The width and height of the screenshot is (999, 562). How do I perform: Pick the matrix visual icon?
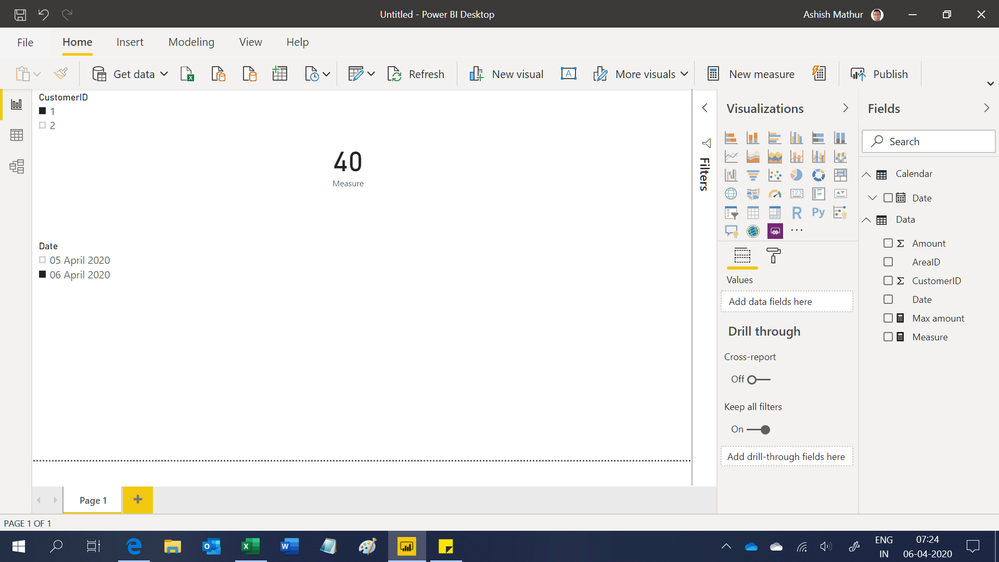[x=775, y=212]
